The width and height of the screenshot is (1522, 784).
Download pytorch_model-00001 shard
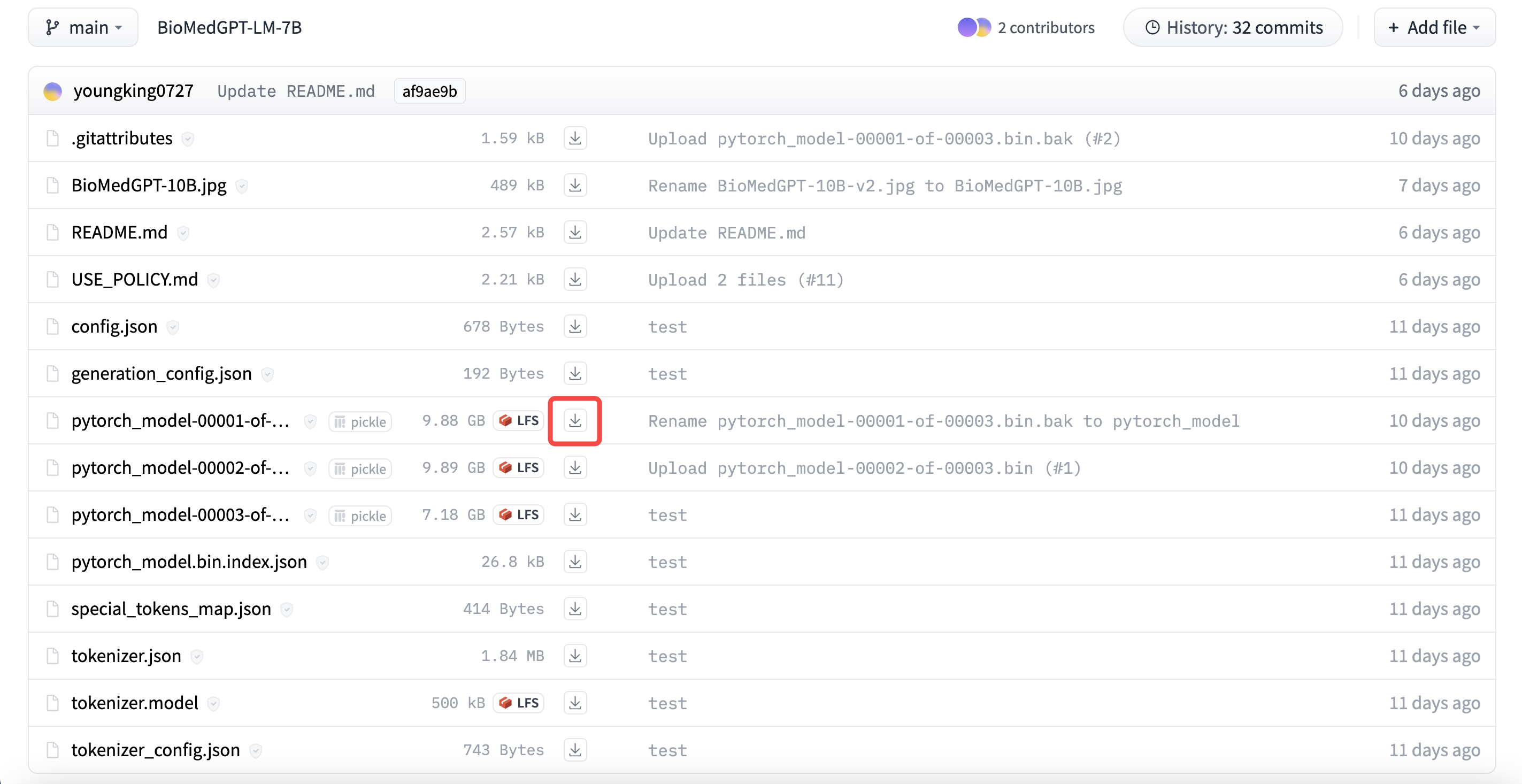[575, 421]
